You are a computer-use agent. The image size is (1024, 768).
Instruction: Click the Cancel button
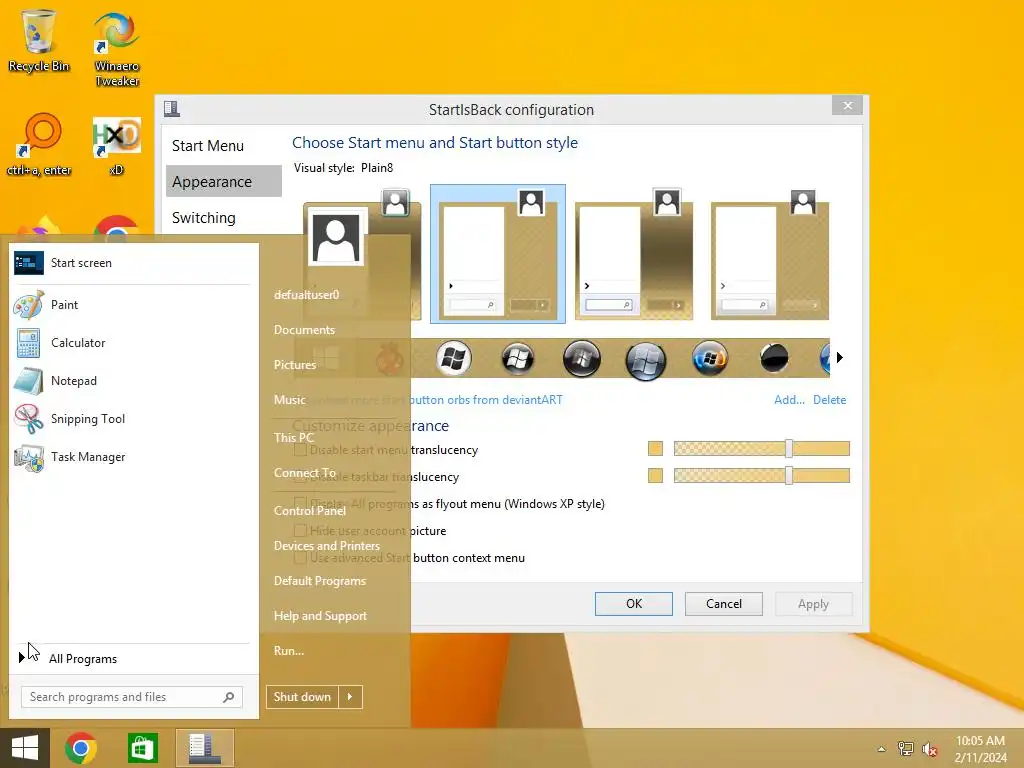724,604
